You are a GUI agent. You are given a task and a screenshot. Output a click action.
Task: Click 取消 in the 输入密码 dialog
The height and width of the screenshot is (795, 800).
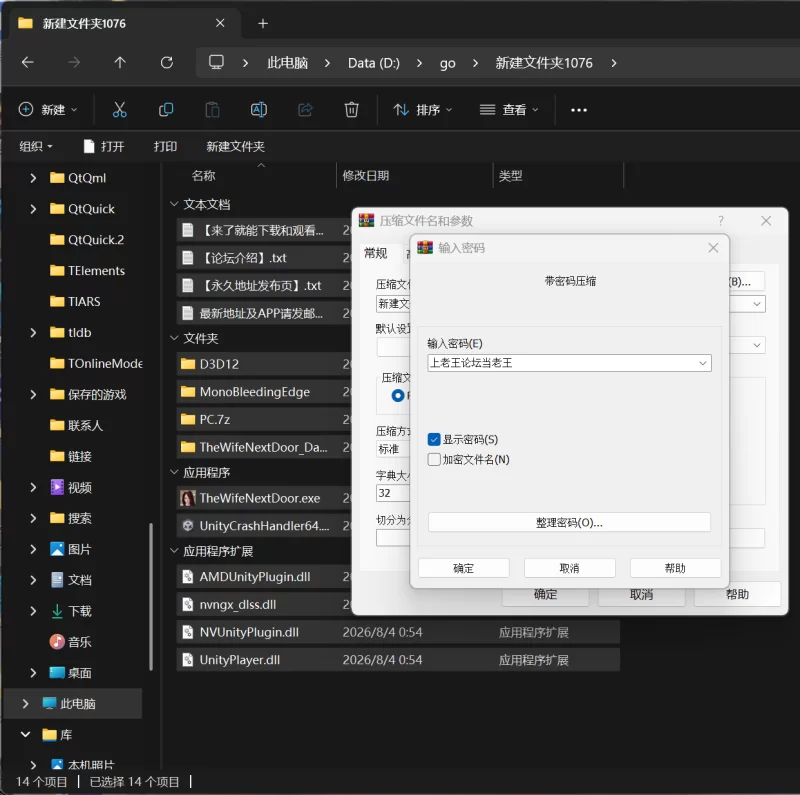click(x=569, y=568)
